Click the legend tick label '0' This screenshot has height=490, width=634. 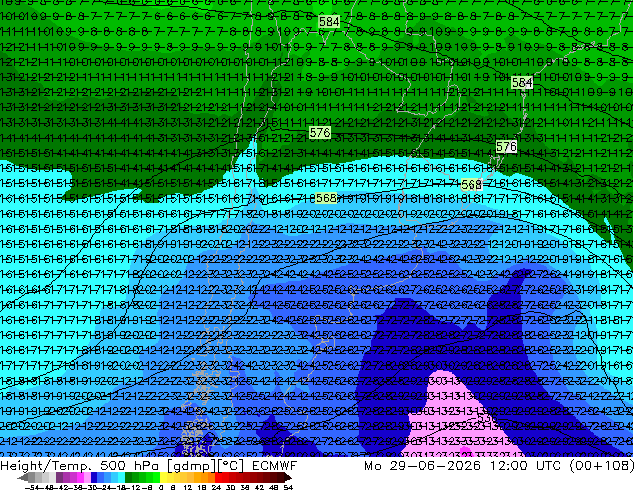[161, 487]
